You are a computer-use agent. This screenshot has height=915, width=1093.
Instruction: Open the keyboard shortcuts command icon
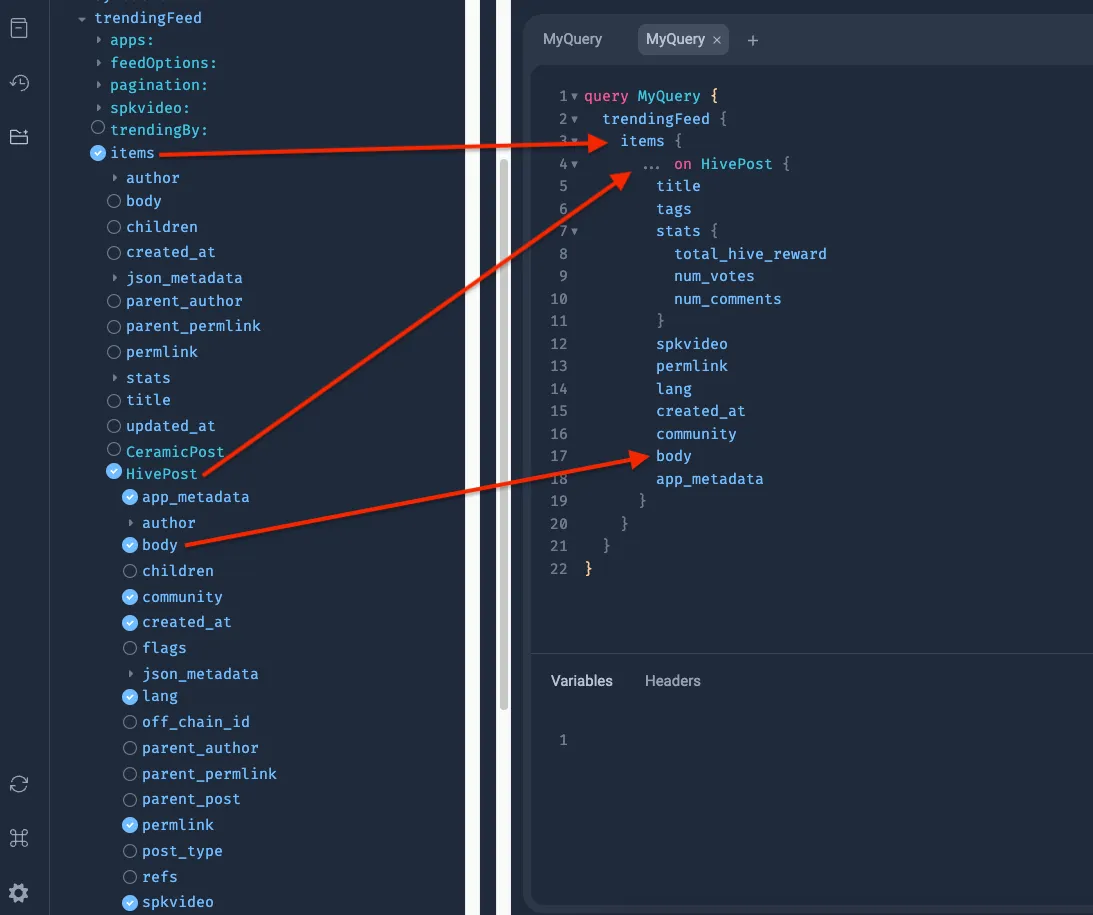(x=19, y=838)
